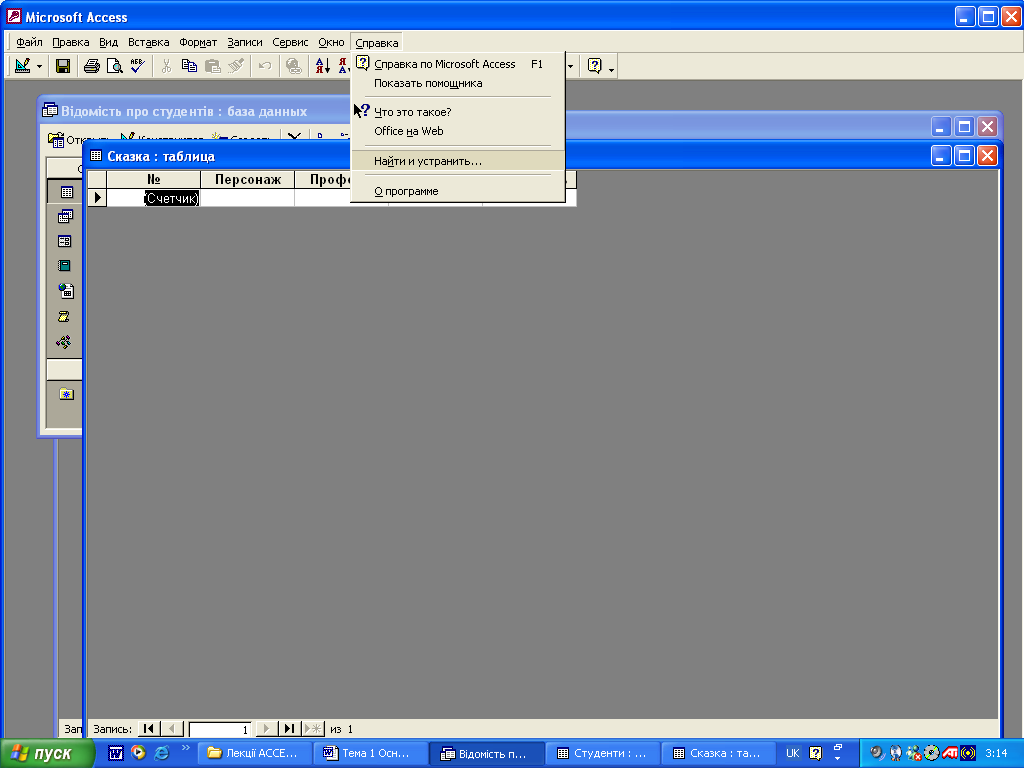The height and width of the screenshot is (768, 1024).
Task: Select Modules object icon in database window
Action: [64, 342]
